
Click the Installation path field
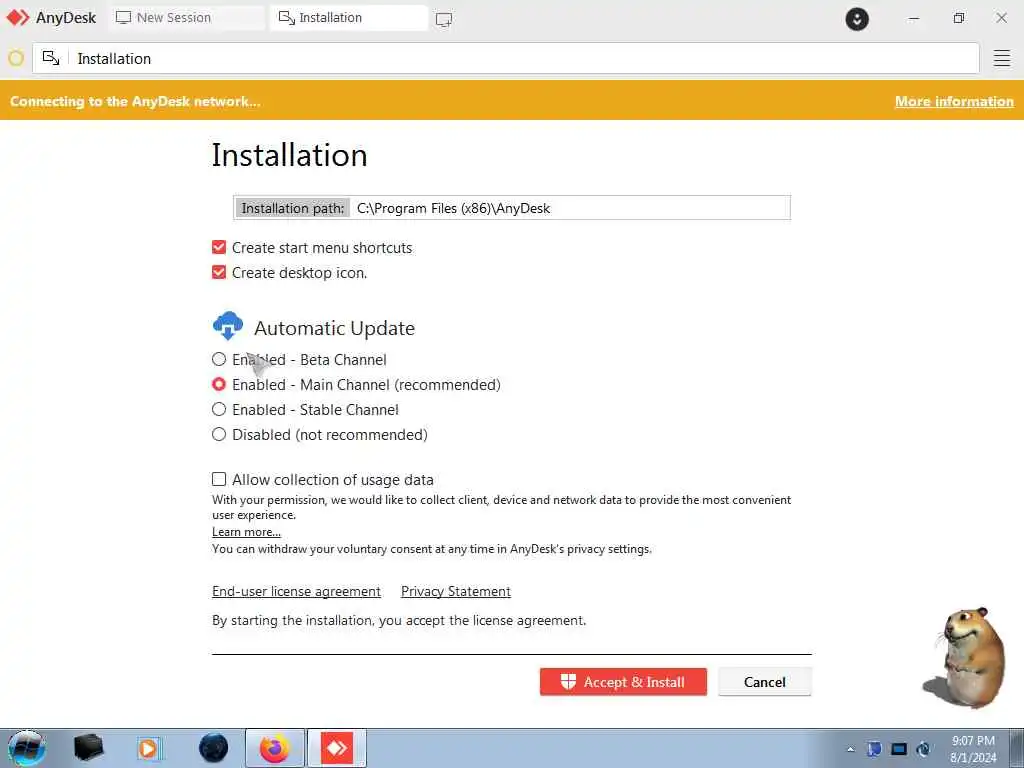512,208
